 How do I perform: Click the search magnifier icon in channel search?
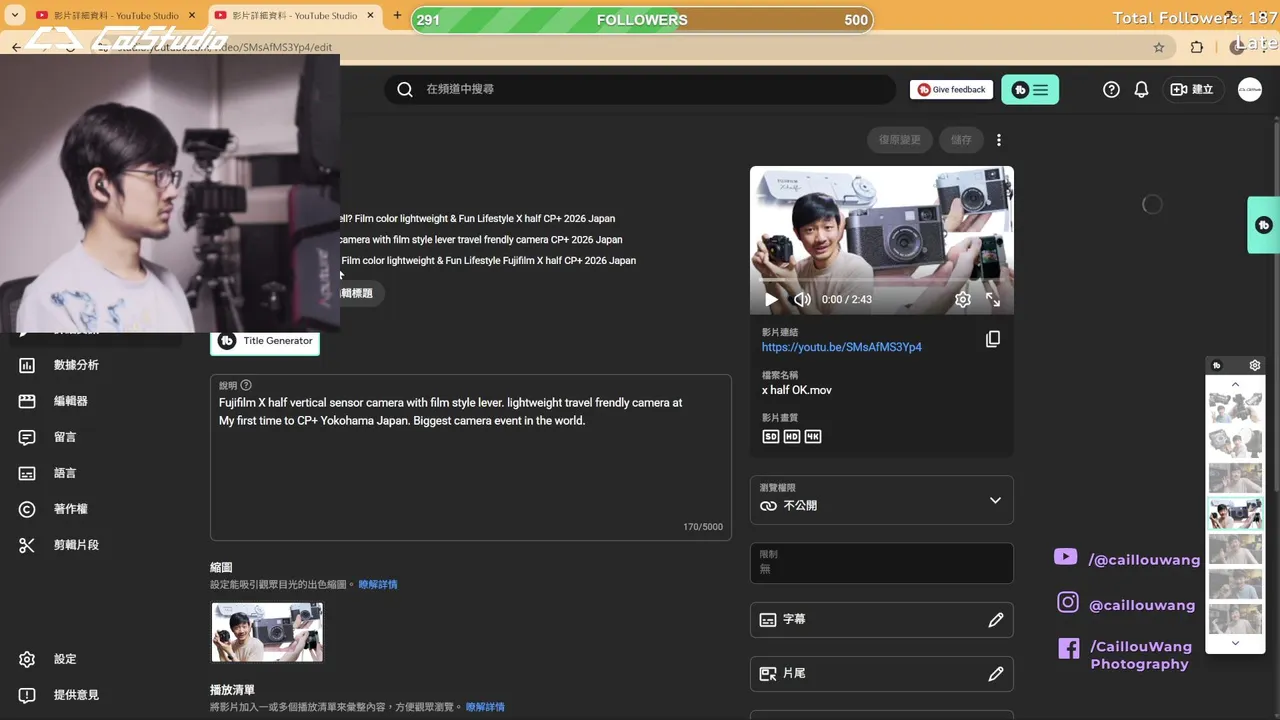point(405,90)
